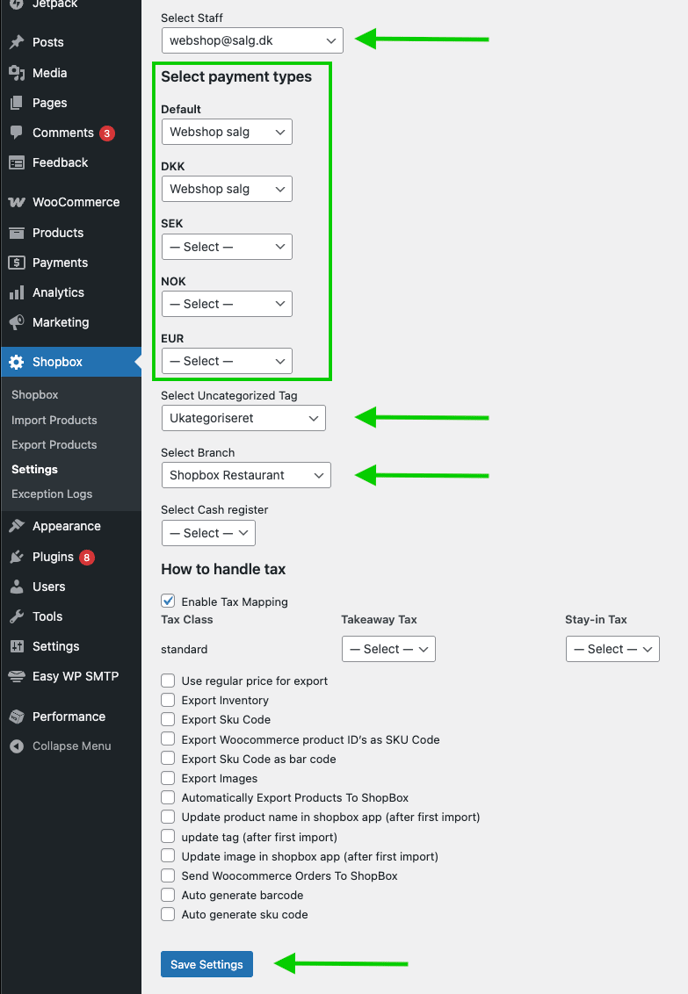This screenshot has width=688, height=994.
Task: Click the Collapse Menu arrow icon
Action: (16, 747)
